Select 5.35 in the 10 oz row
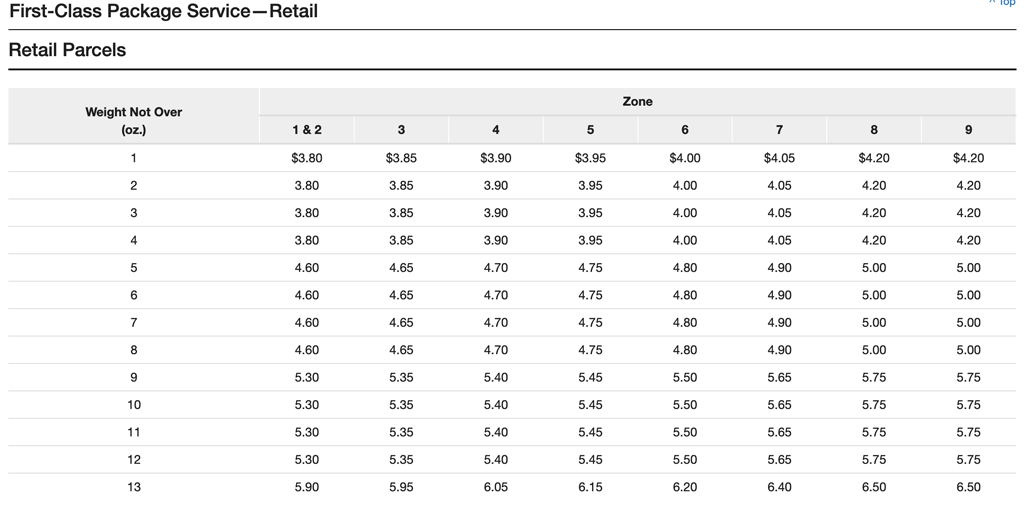This screenshot has height=520, width=1024. pos(401,405)
